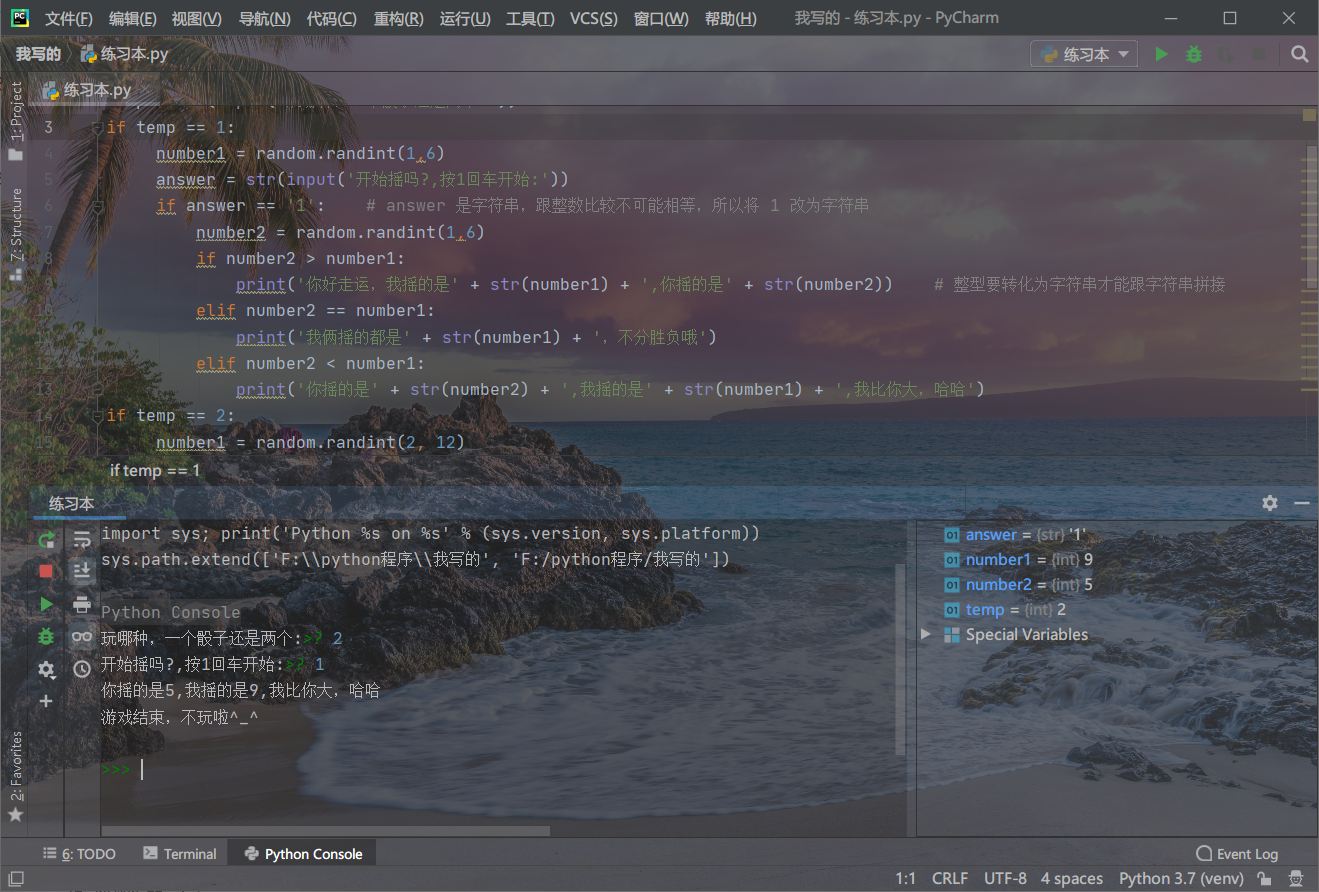
Task: Change line separator CRLF in status bar
Action: (950, 879)
